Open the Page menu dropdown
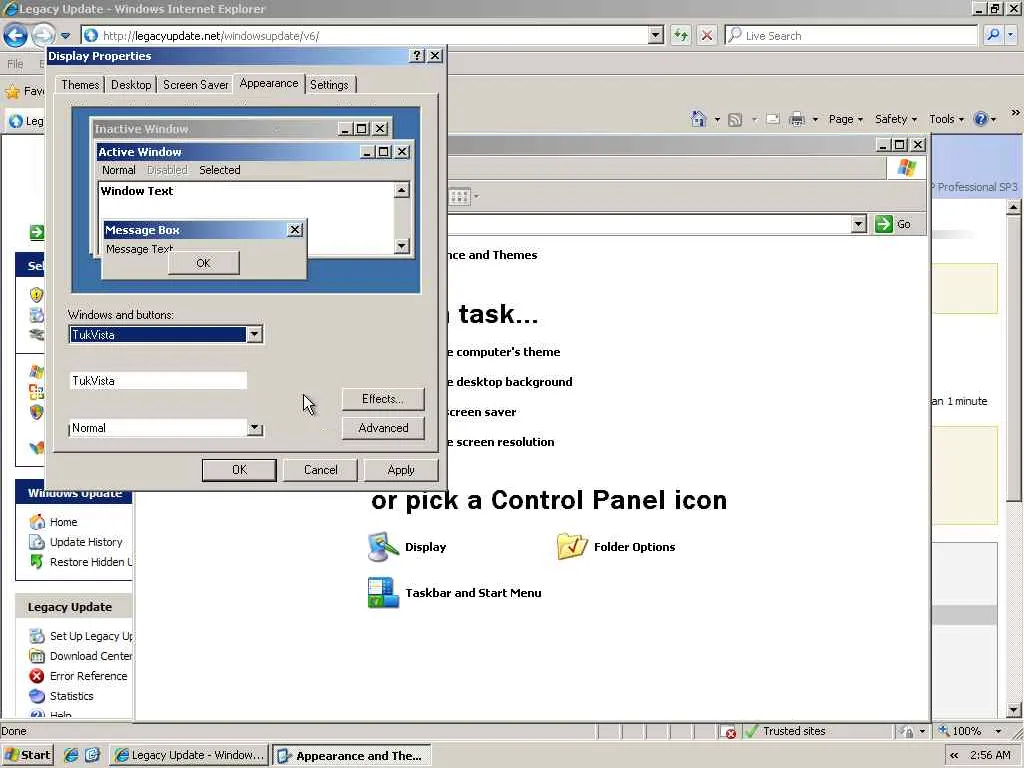The image size is (1024, 768). [845, 119]
